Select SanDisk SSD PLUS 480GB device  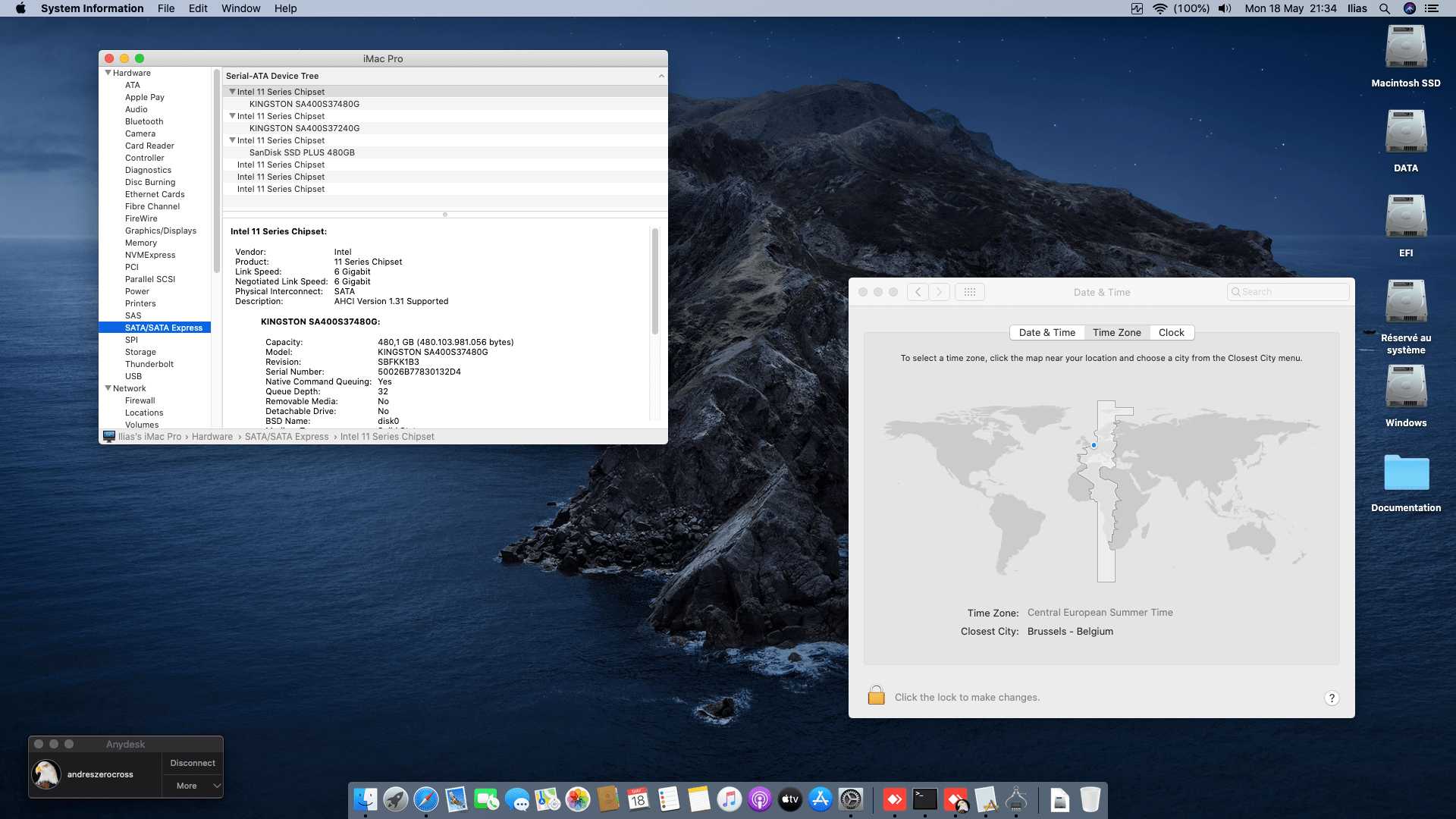tap(302, 152)
